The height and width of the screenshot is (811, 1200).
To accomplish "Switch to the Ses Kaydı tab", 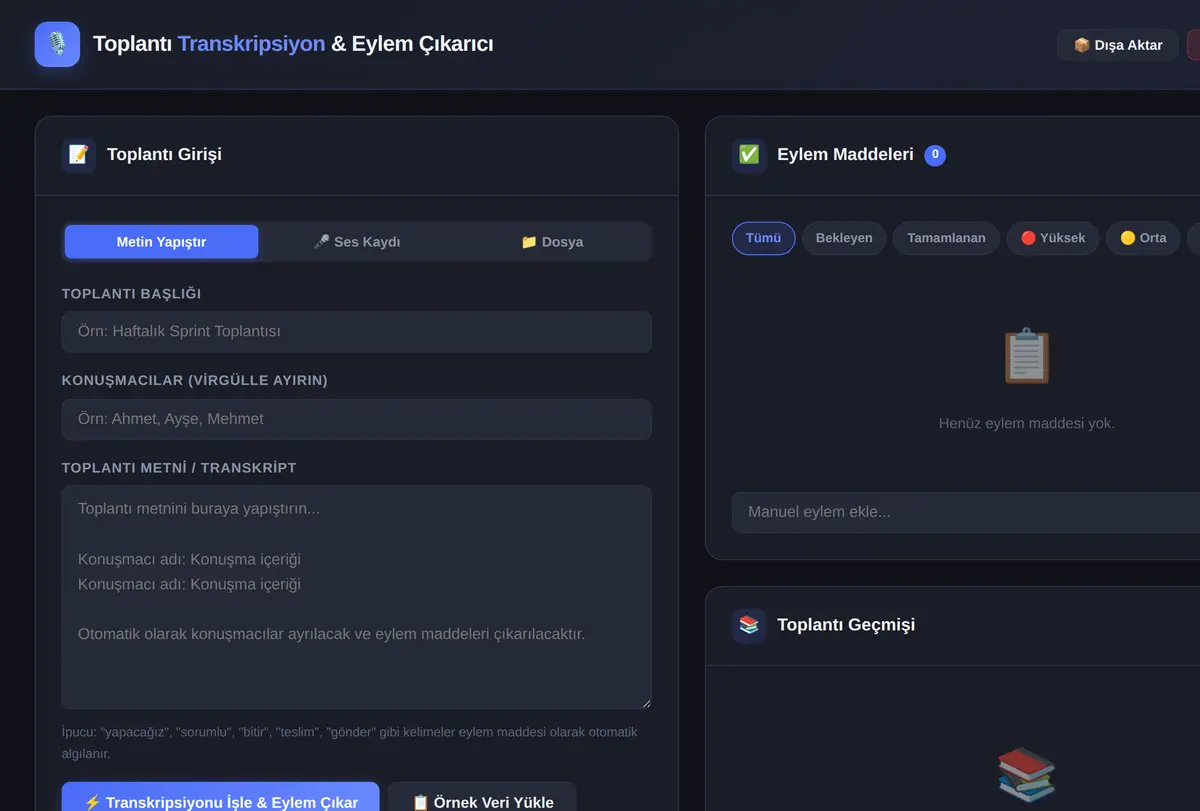I will [357, 242].
